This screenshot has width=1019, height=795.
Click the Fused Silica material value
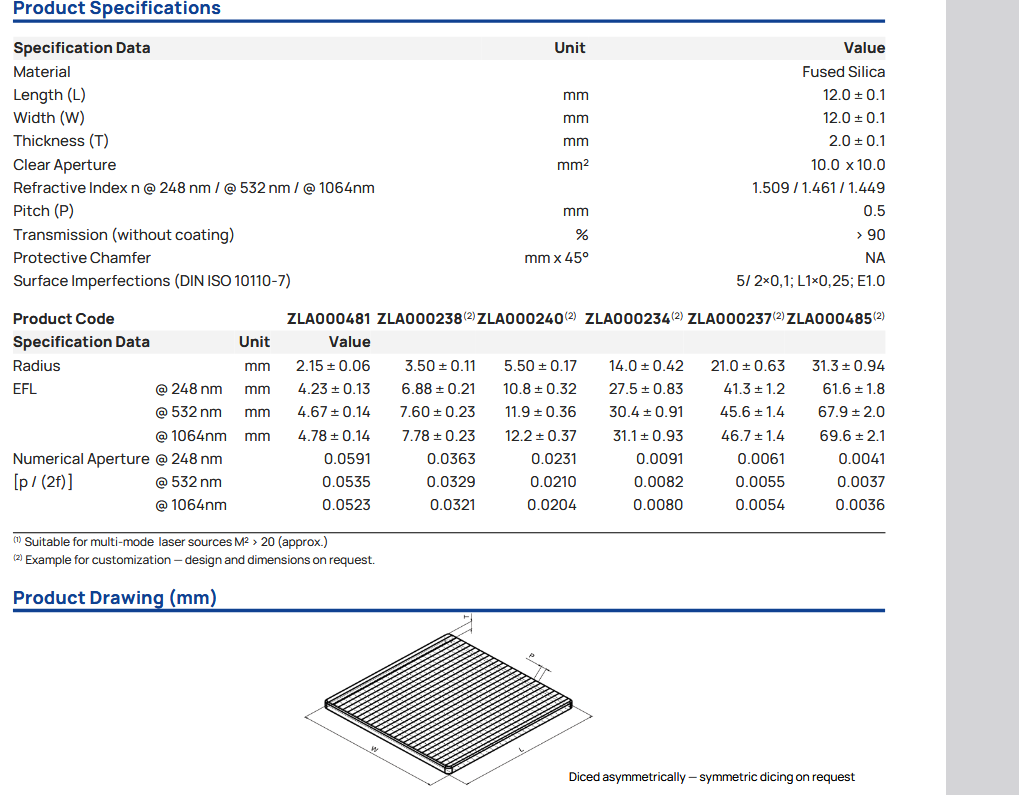843,72
